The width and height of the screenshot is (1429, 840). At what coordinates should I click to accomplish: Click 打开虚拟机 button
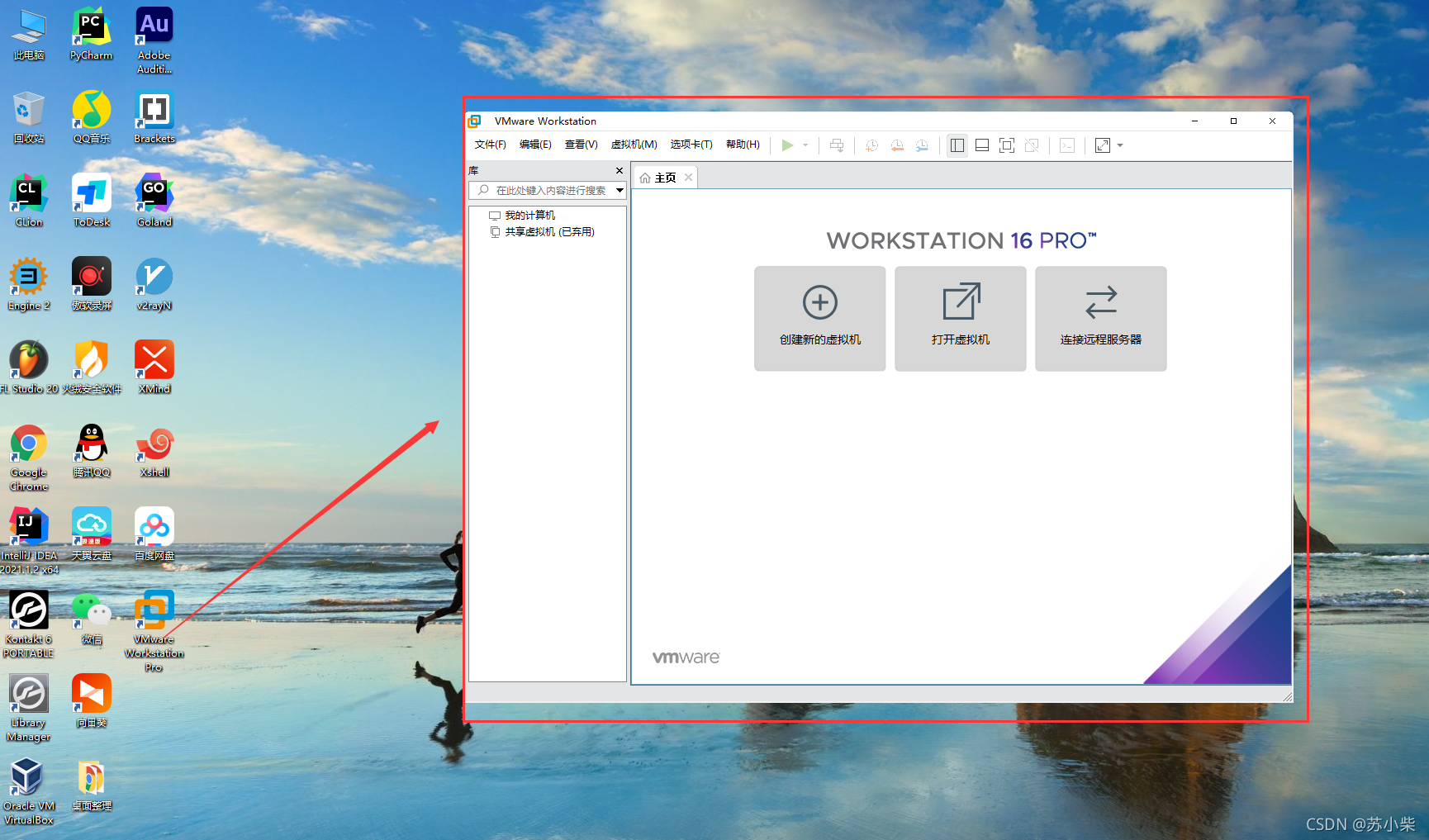point(961,319)
